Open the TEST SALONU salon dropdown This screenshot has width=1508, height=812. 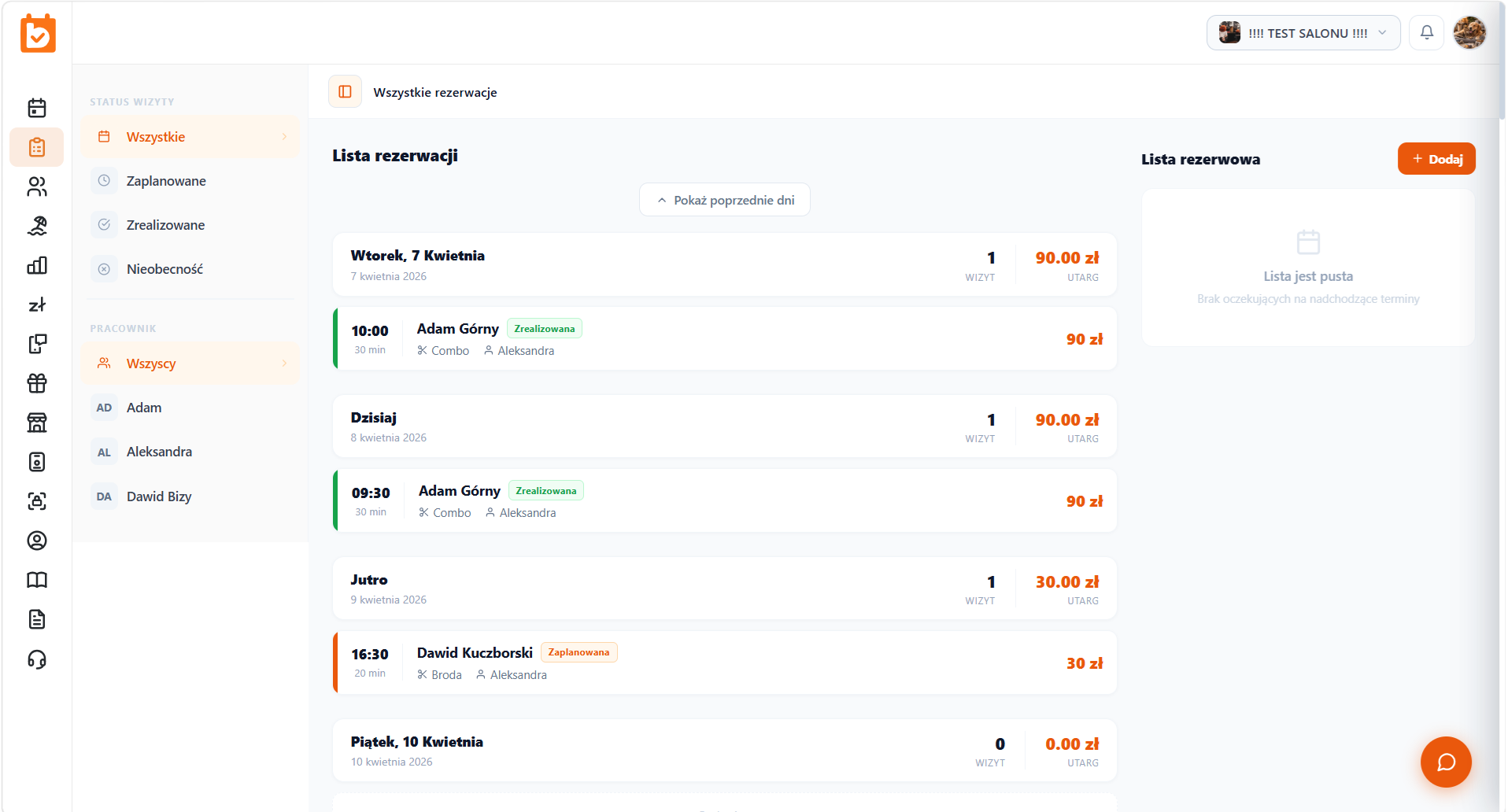pos(1303,33)
